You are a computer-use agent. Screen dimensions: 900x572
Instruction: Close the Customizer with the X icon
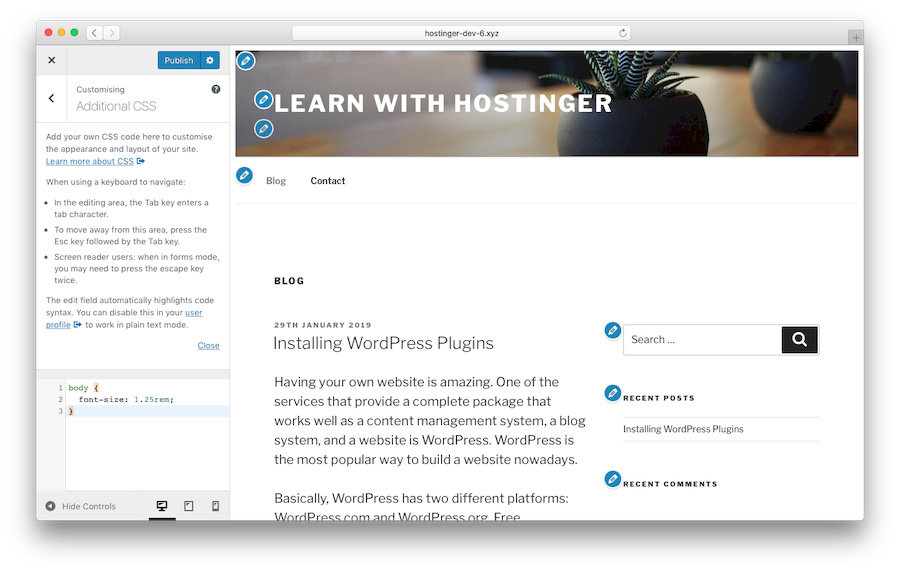pos(52,60)
